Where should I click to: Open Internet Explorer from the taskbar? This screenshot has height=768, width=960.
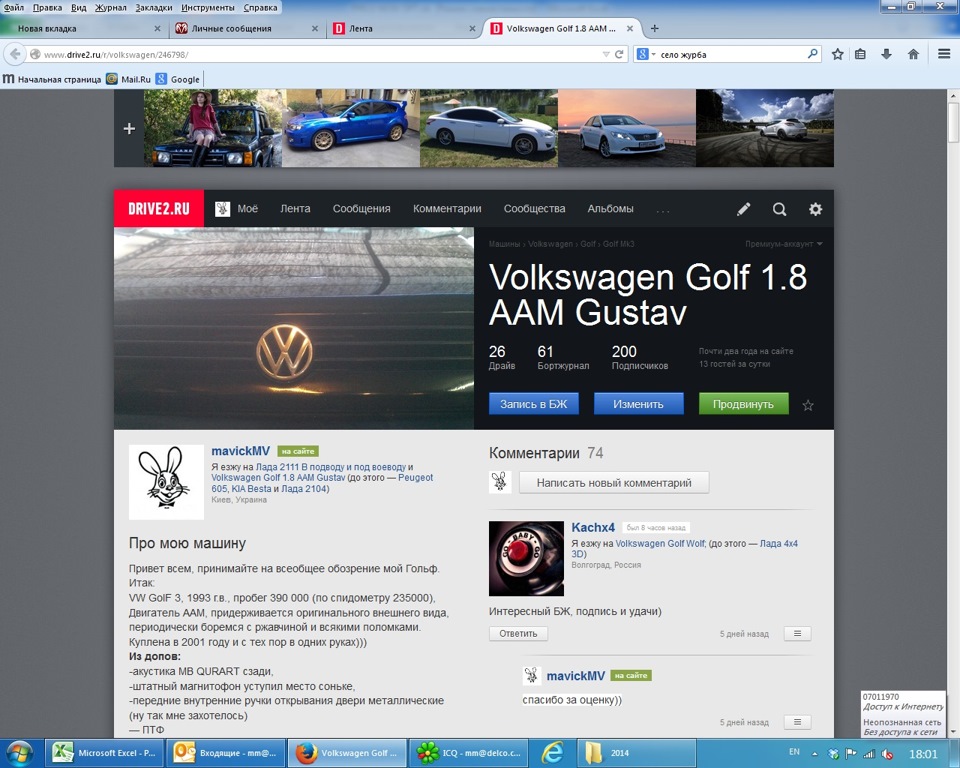click(x=552, y=753)
